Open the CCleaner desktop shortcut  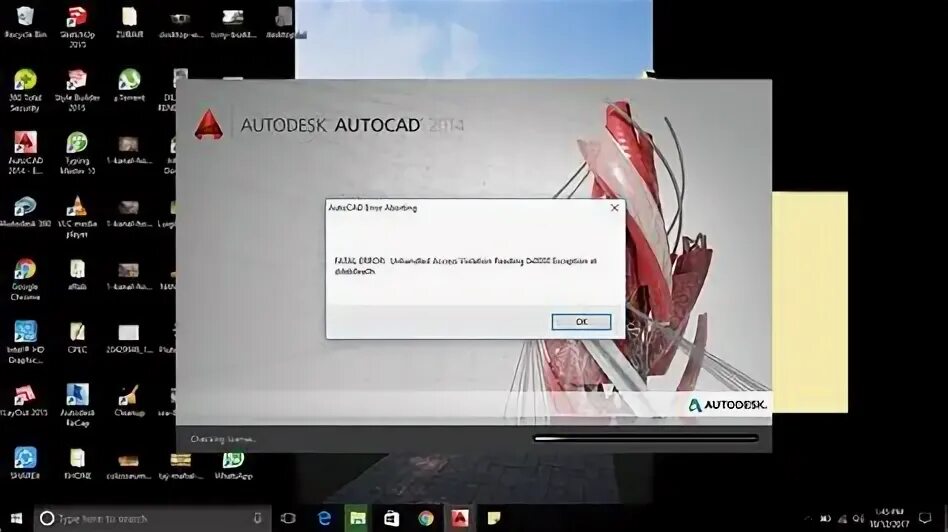pos(129,400)
